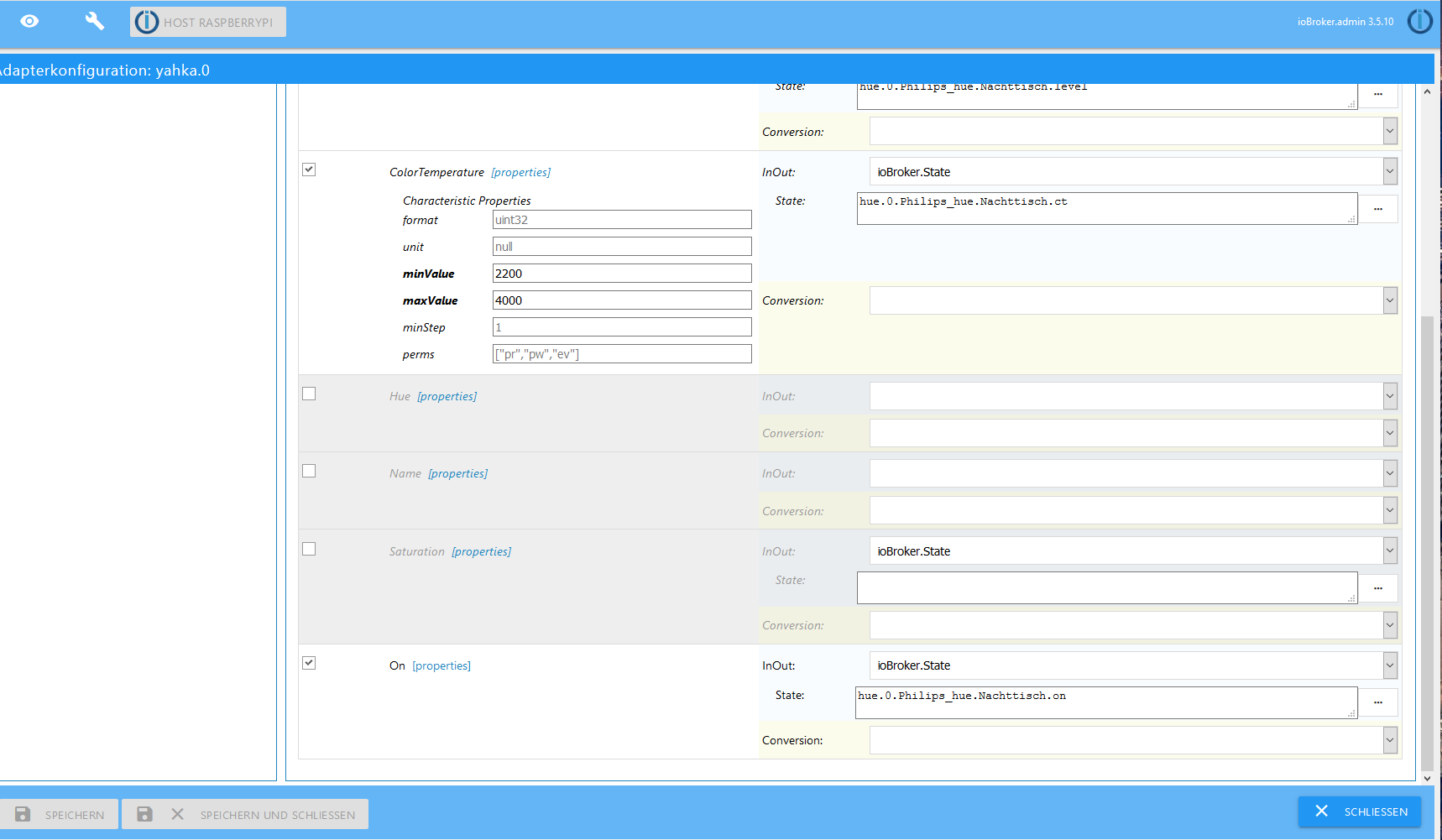Image resolution: width=1442 pixels, height=840 pixels.
Task: Enable the Saturation characteristic checkbox
Action: (x=309, y=549)
